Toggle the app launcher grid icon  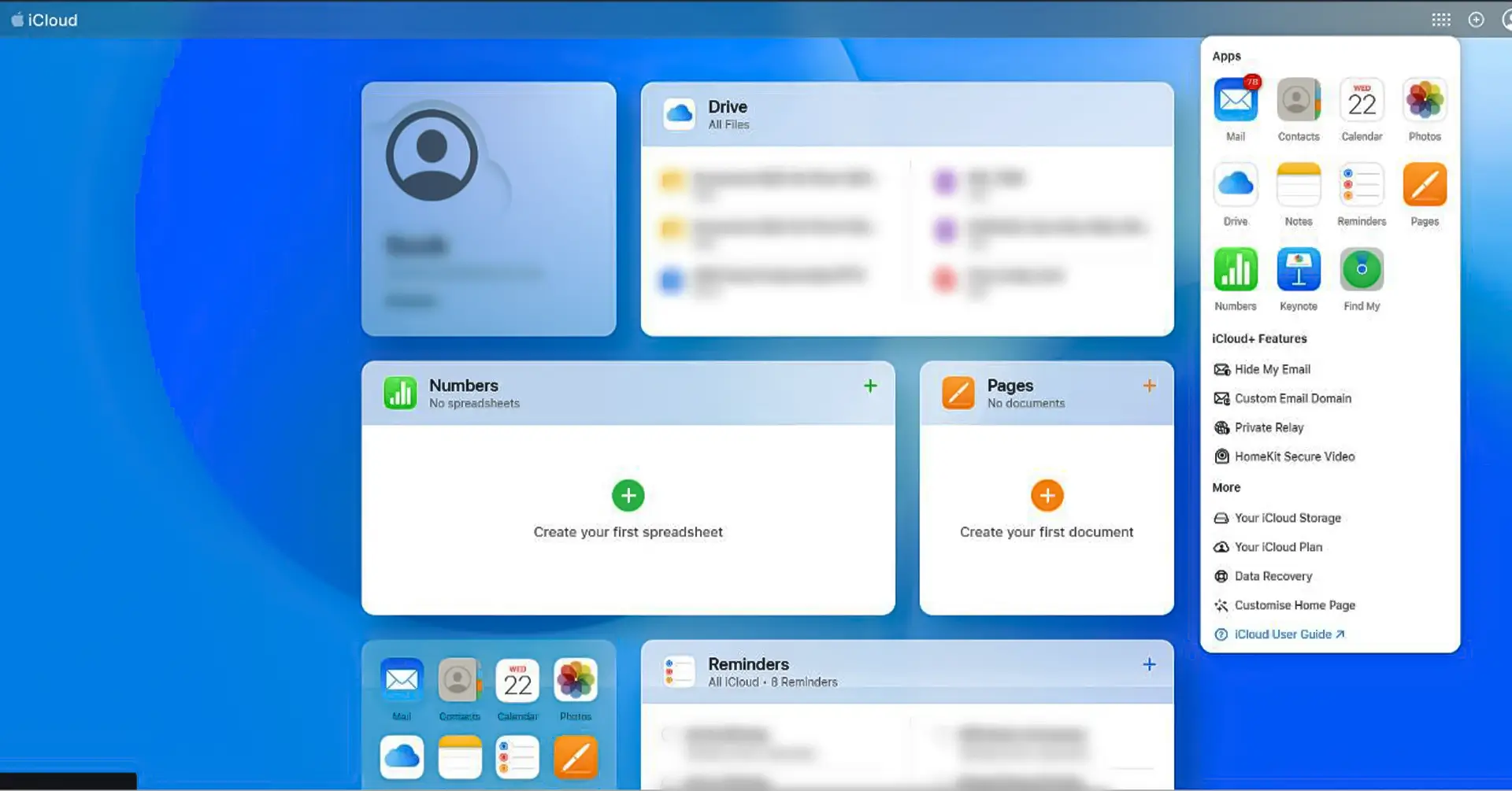[1441, 20]
